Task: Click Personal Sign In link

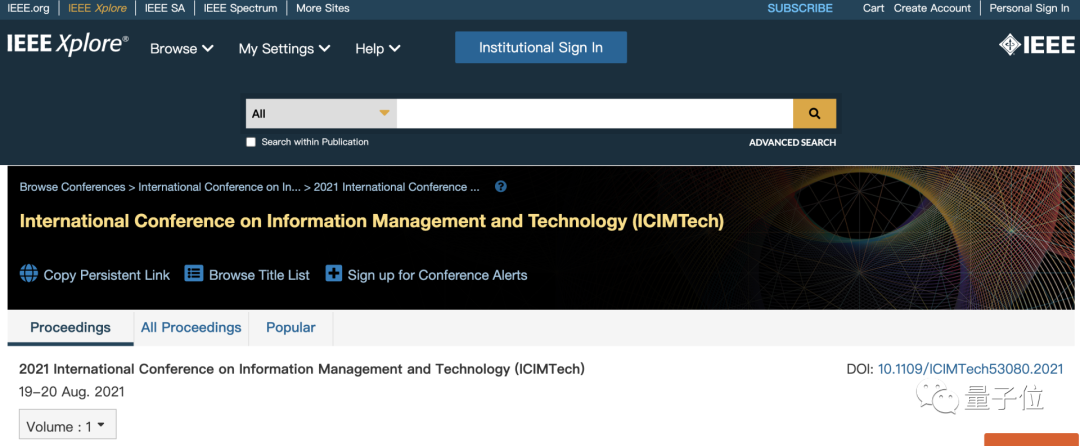Action: tap(1029, 8)
